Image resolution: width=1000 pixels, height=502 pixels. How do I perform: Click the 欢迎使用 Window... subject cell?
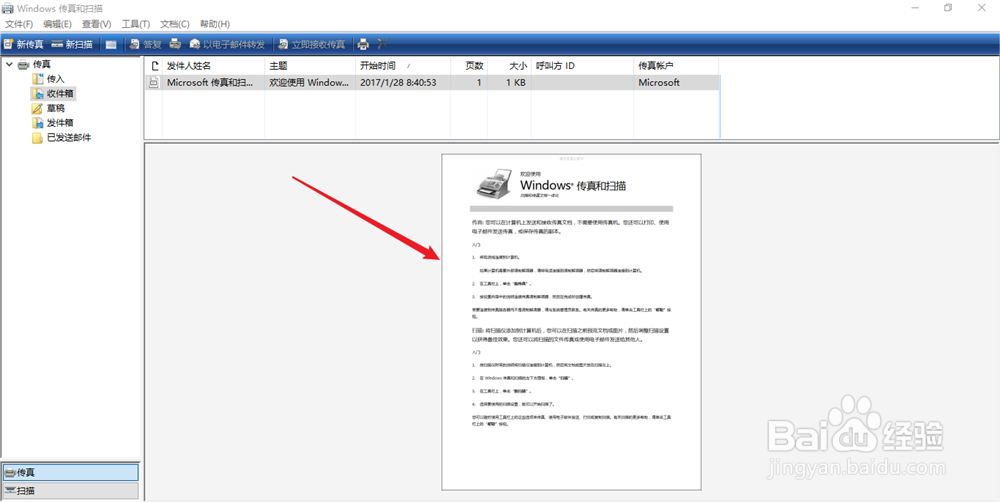click(x=309, y=82)
